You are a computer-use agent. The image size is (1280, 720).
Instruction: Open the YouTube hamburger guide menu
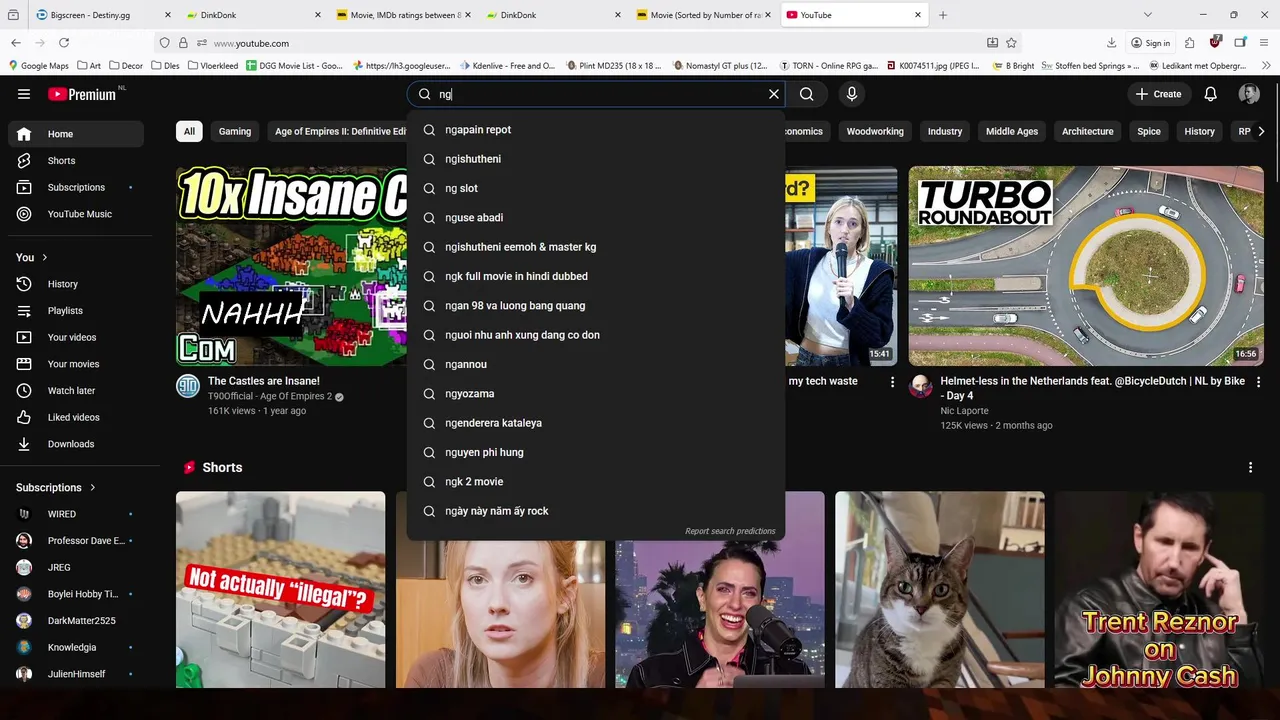[x=24, y=94]
